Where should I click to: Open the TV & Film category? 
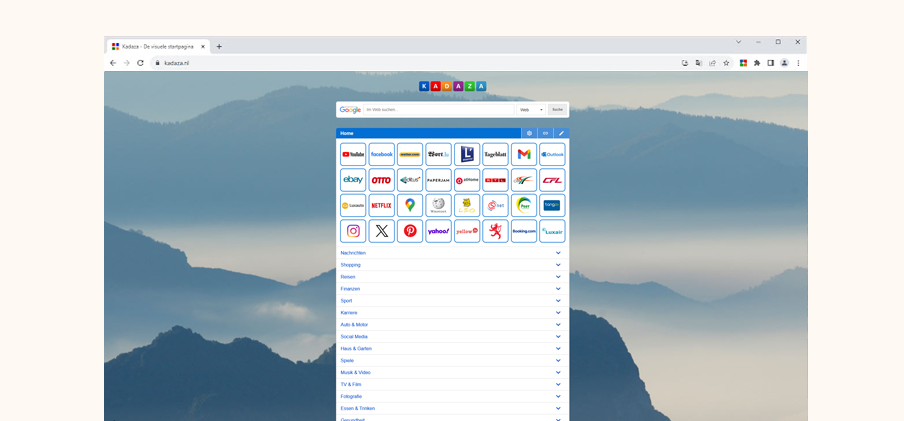[453, 384]
